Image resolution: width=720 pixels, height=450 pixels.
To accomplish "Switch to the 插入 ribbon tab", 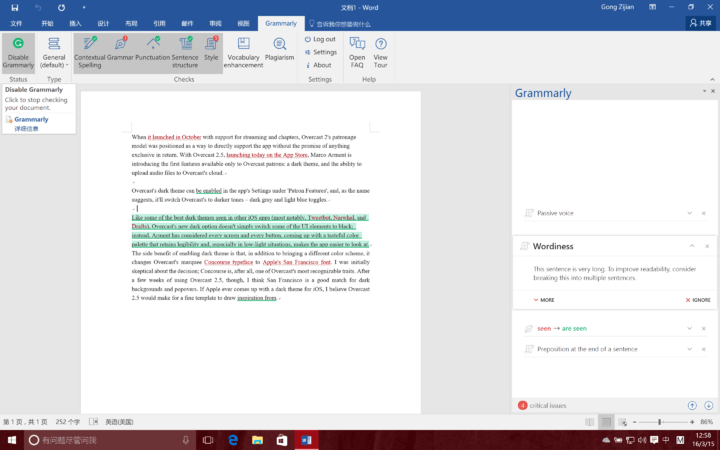I will coord(76,22).
